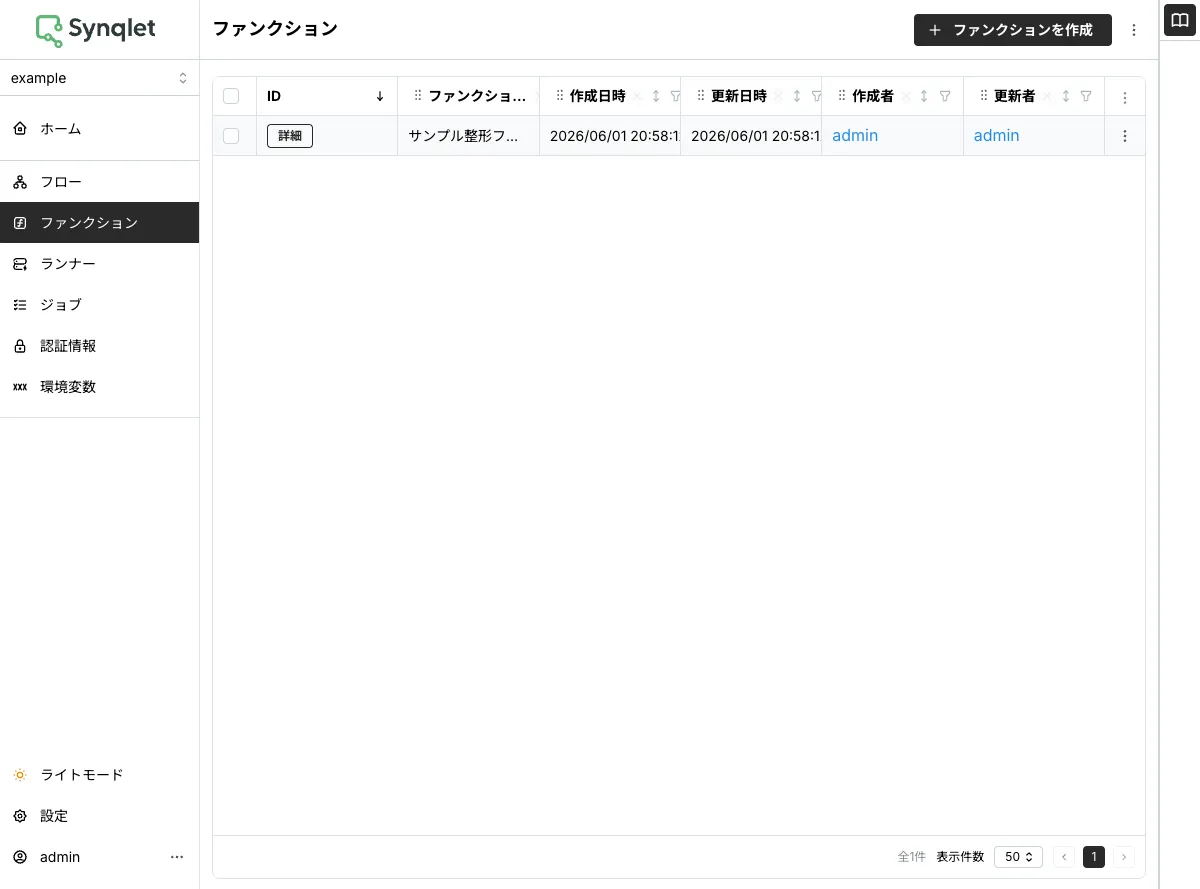Viewport: 1200px width, 889px height.
Task: Click admin link in 作成者 column
Action: point(855,136)
